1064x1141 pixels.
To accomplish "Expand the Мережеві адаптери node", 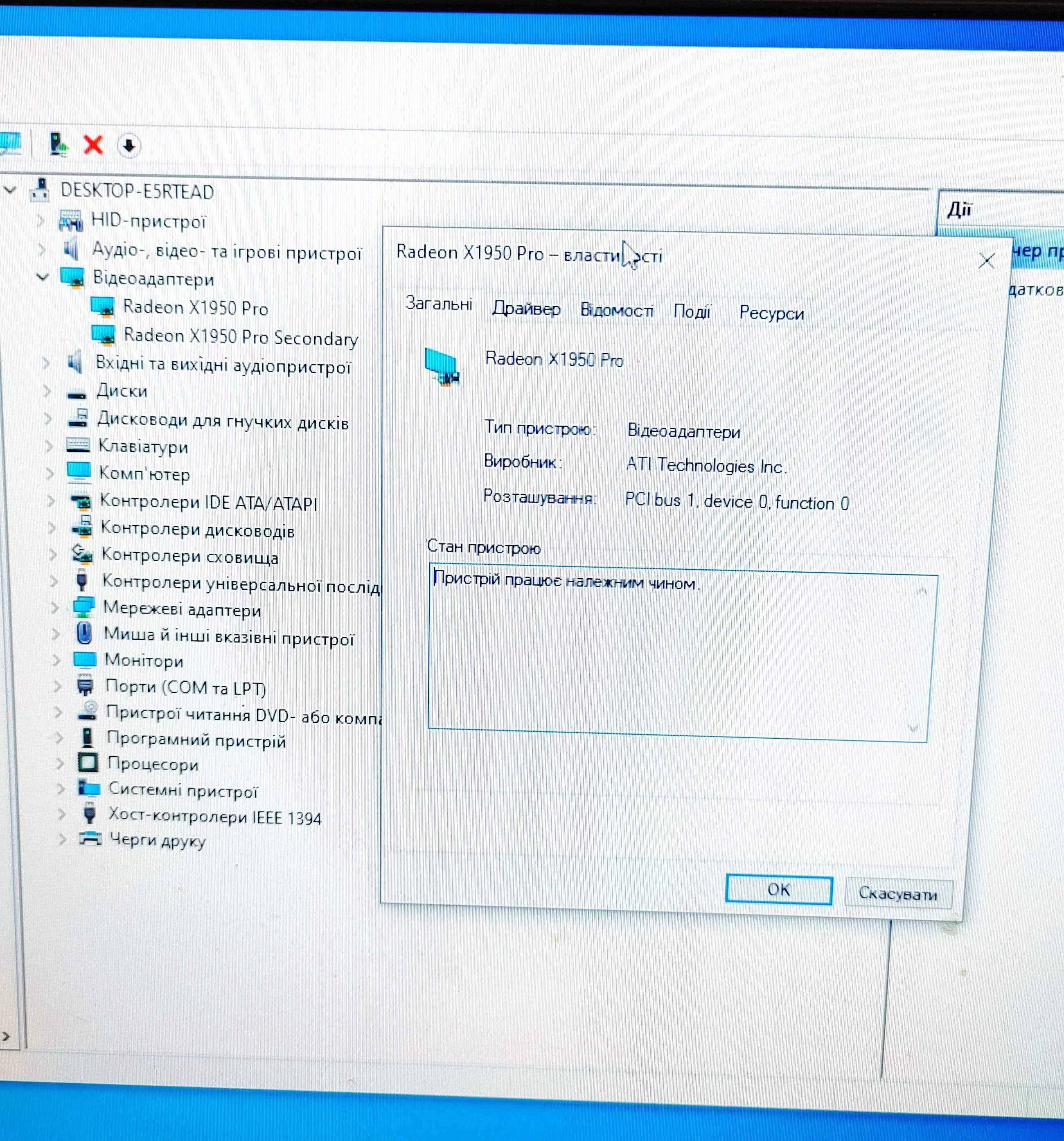I will click(54, 608).
